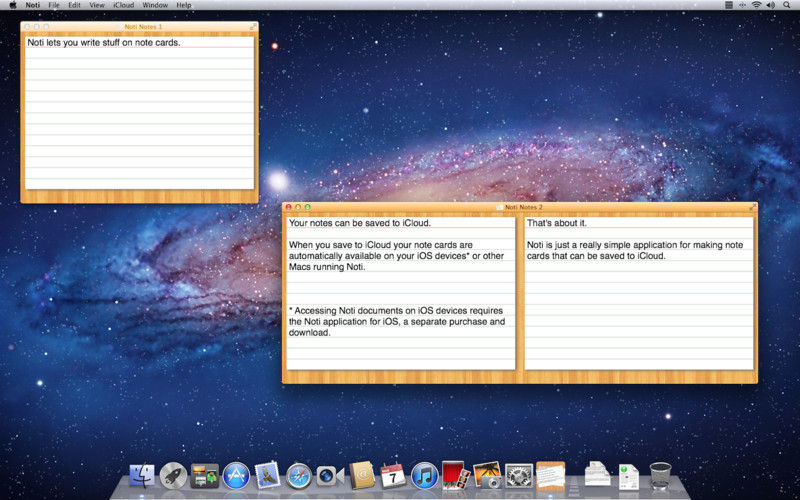Enter full screen for Noti Notes 1

(253, 27)
